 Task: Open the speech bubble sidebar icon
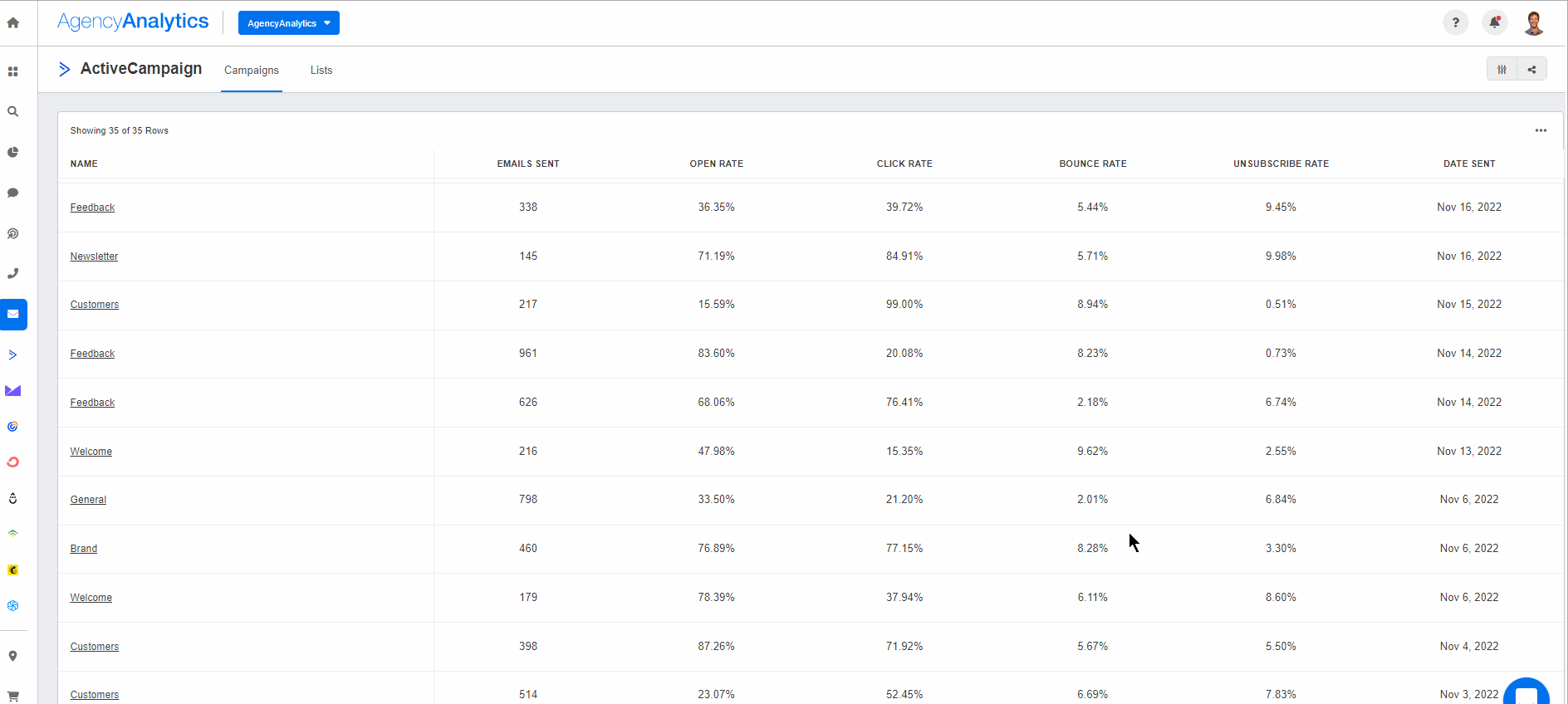[x=13, y=193]
